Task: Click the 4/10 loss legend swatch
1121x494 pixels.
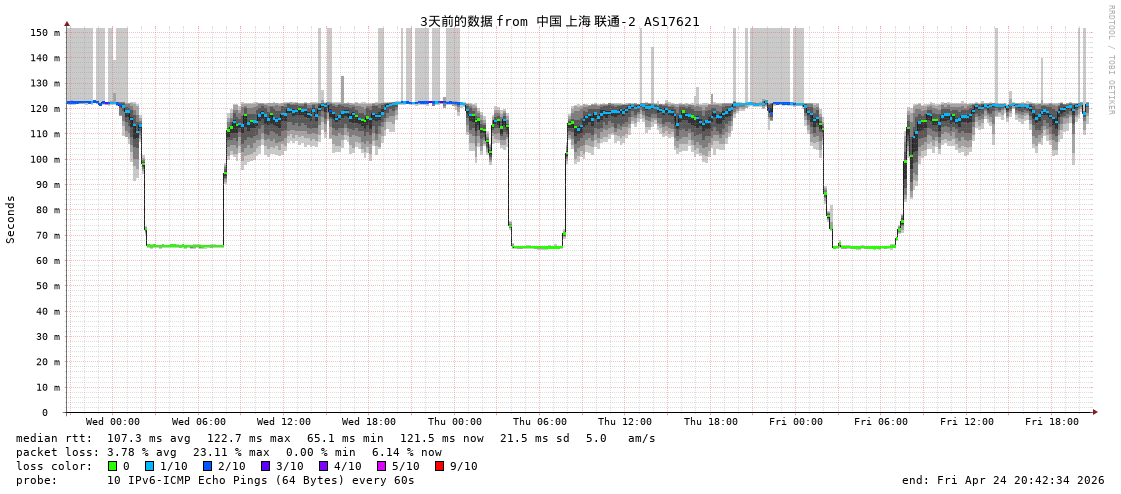Action: (323, 466)
